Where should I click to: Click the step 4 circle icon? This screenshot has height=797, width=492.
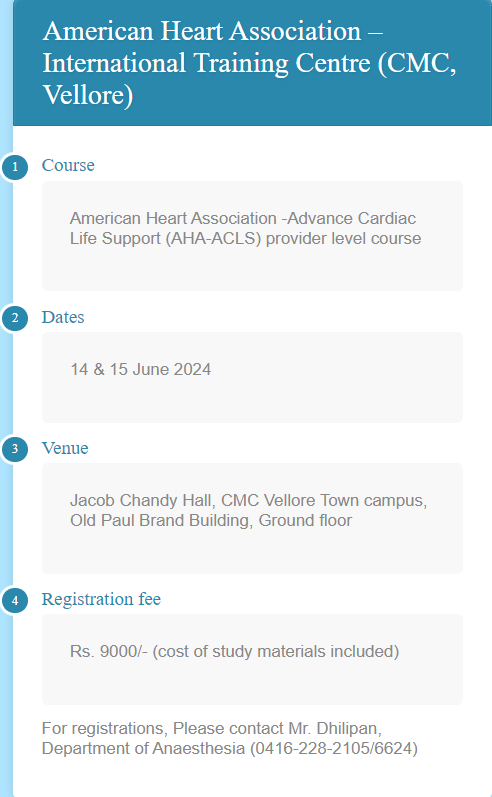(15, 600)
